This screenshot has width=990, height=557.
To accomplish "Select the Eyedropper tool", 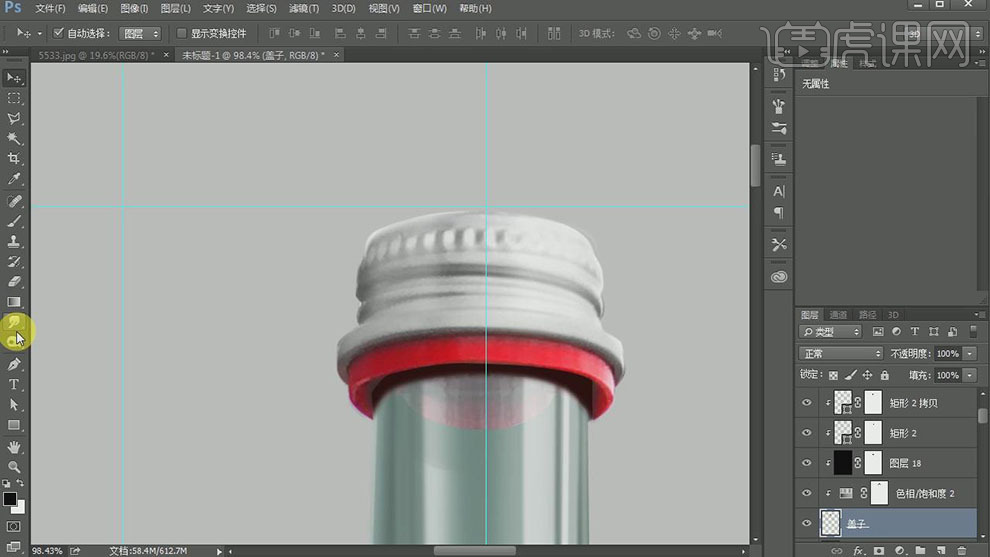I will coord(14,179).
